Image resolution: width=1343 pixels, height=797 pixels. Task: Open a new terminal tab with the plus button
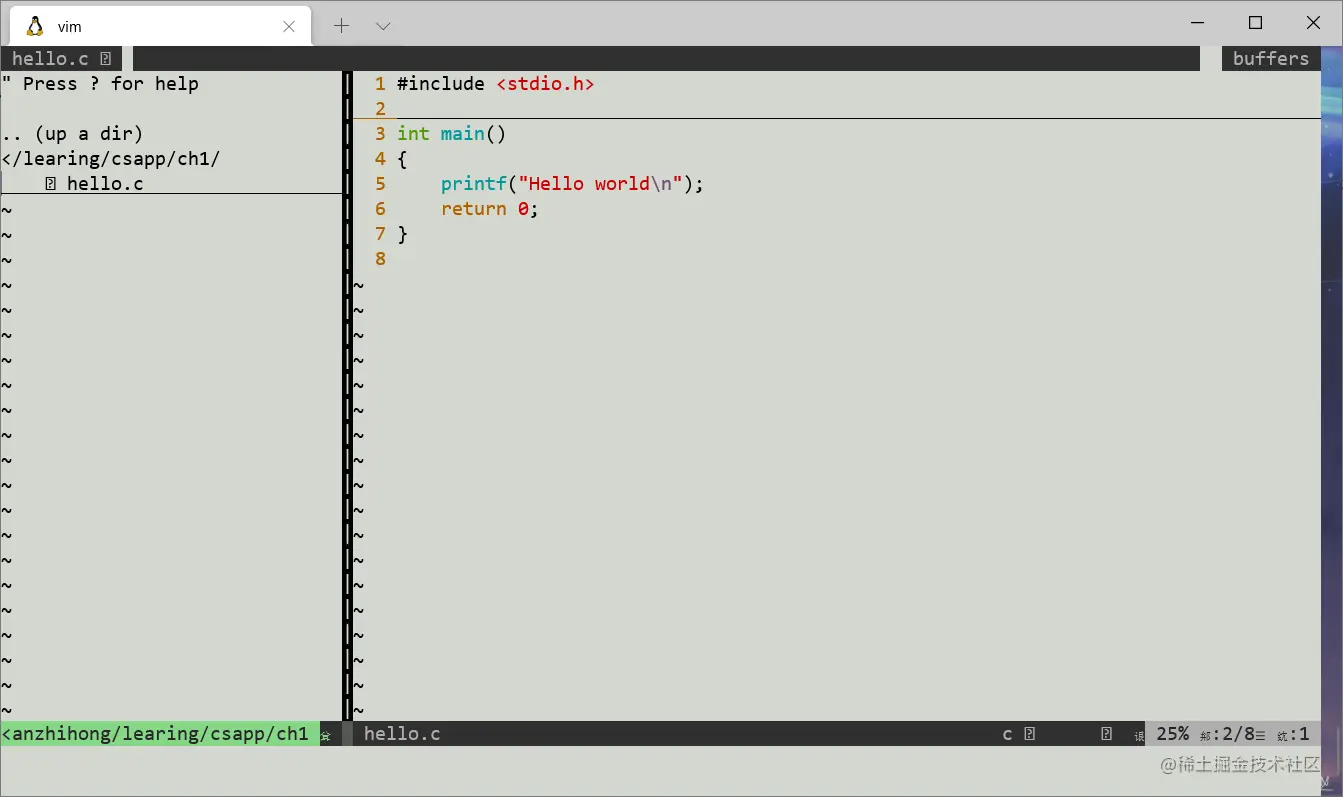coord(341,26)
